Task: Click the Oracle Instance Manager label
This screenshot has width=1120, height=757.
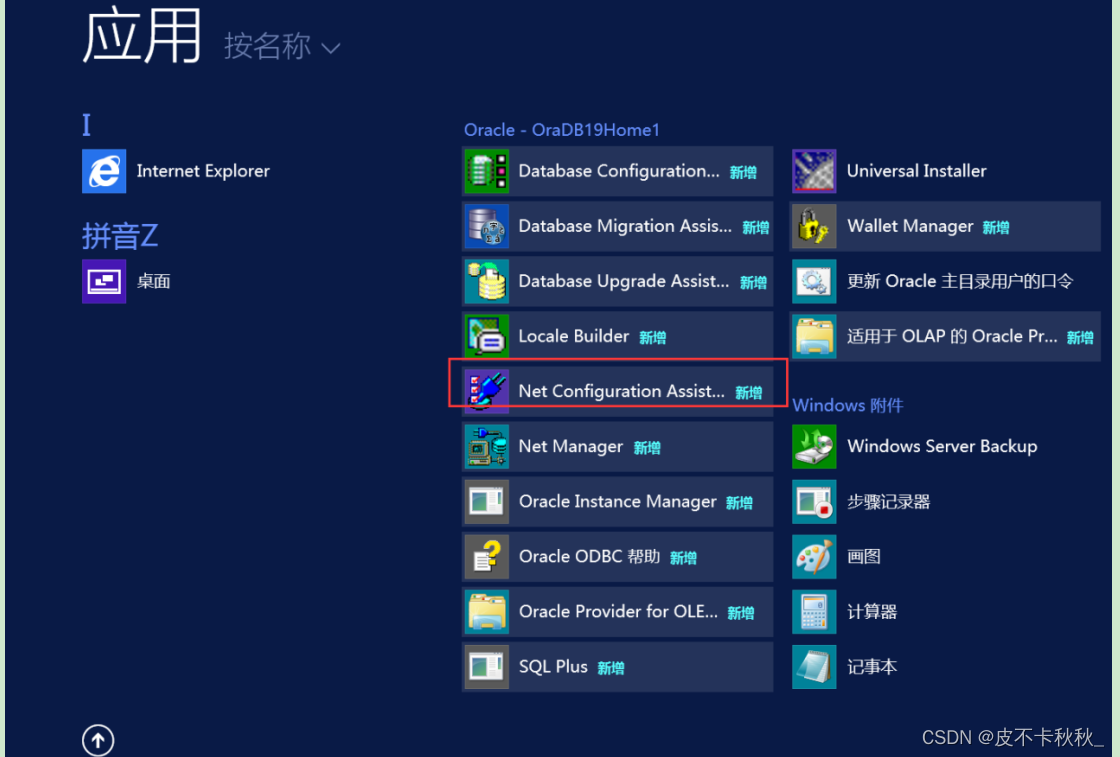Action: tap(617, 501)
